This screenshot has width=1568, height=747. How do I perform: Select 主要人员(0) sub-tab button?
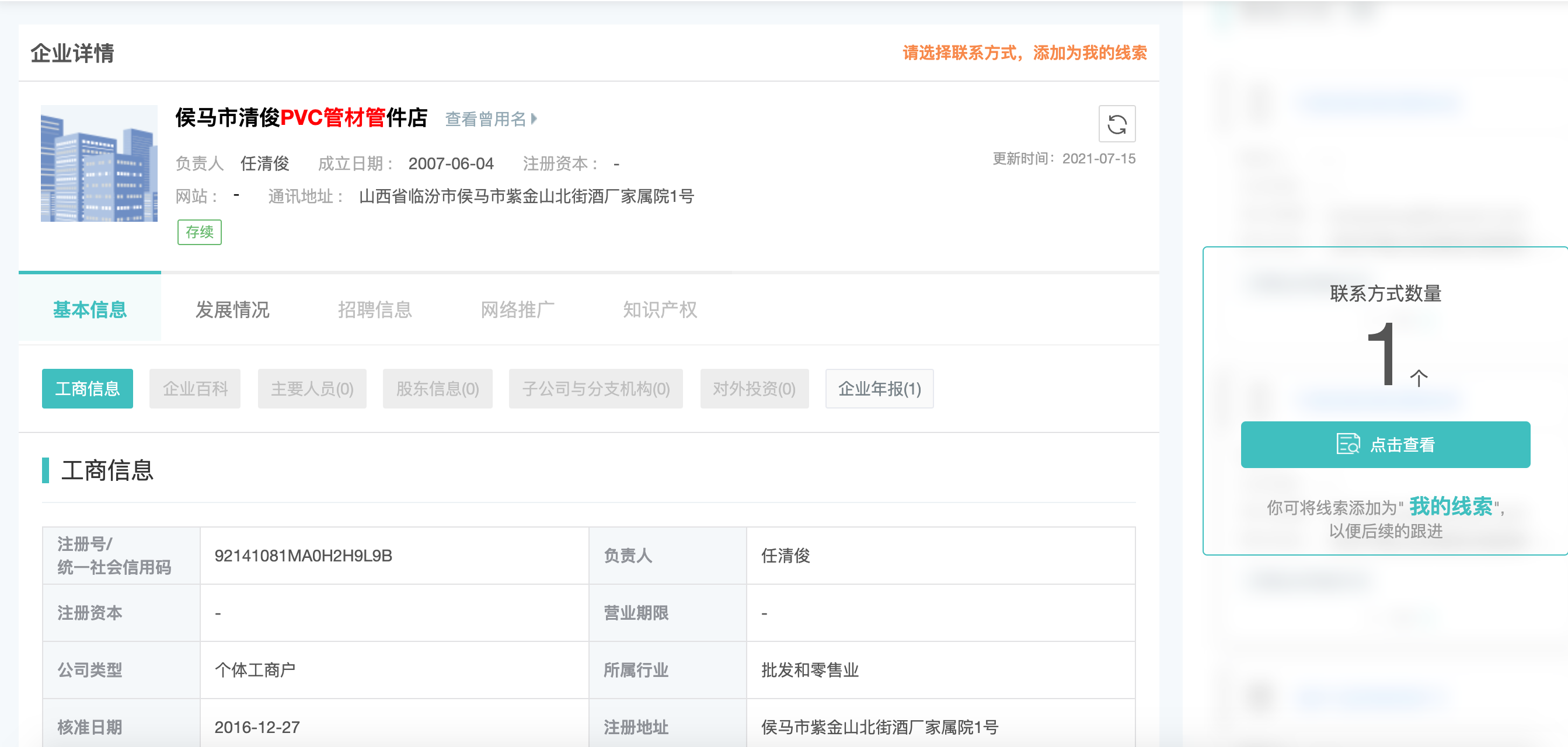[312, 389]
